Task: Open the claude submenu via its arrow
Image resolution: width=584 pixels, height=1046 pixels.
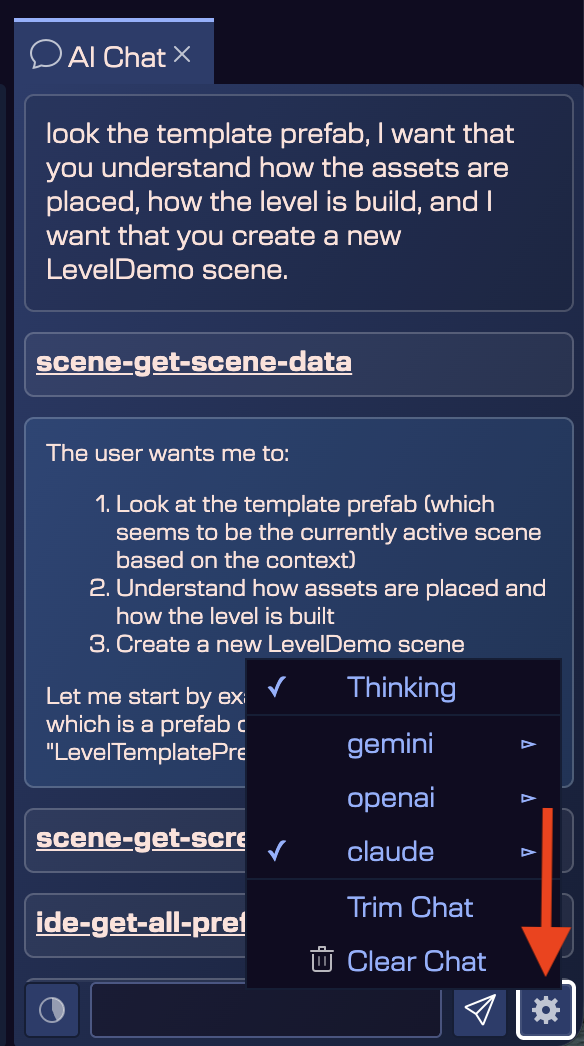Action: click(530, 851)
